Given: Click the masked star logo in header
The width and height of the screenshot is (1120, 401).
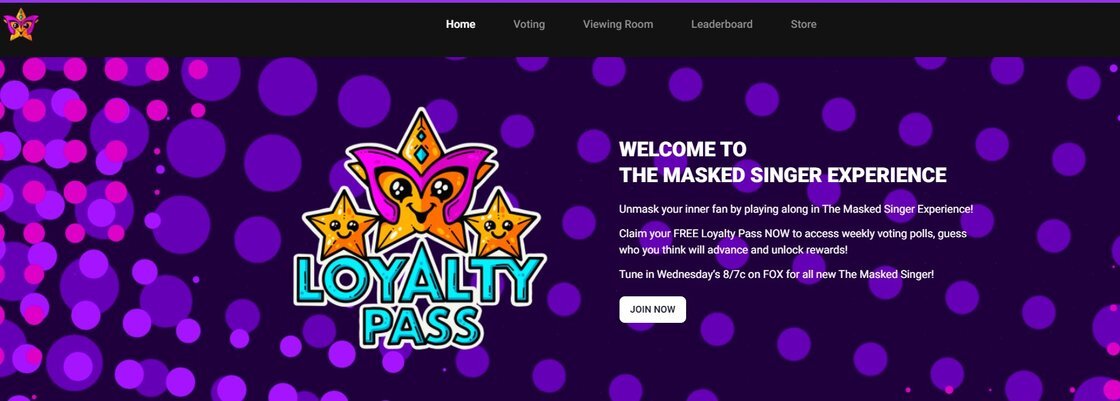Looking at the screenshot, I should pos(21,24).
